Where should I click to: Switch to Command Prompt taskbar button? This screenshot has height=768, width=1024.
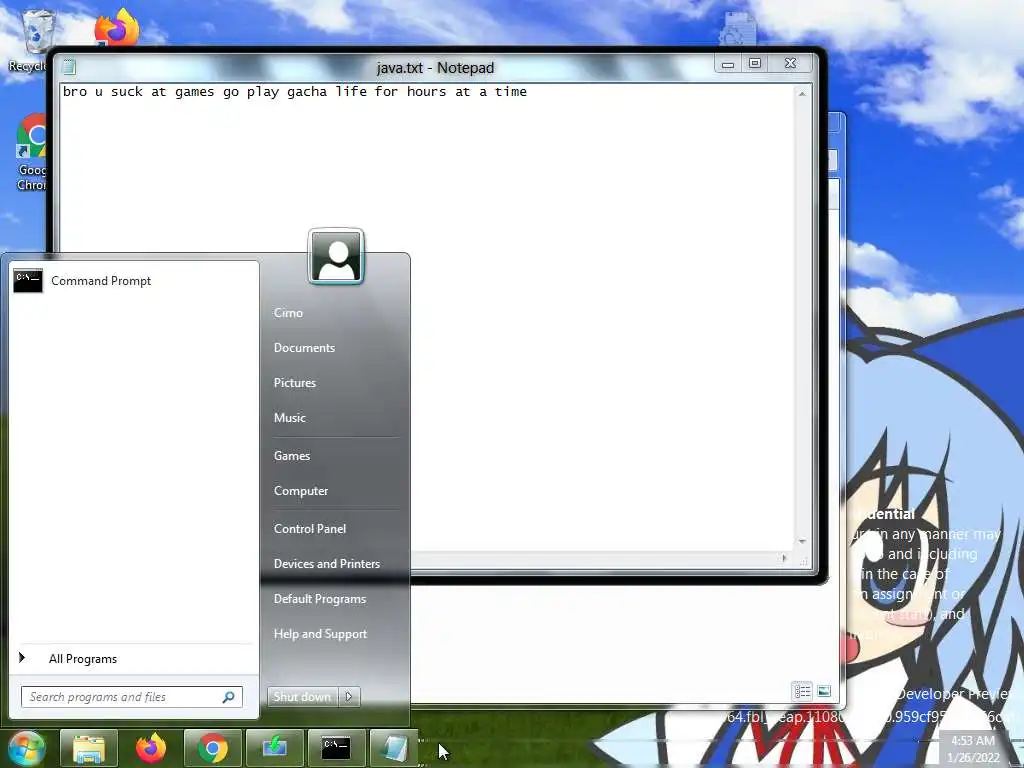[336, 748]
